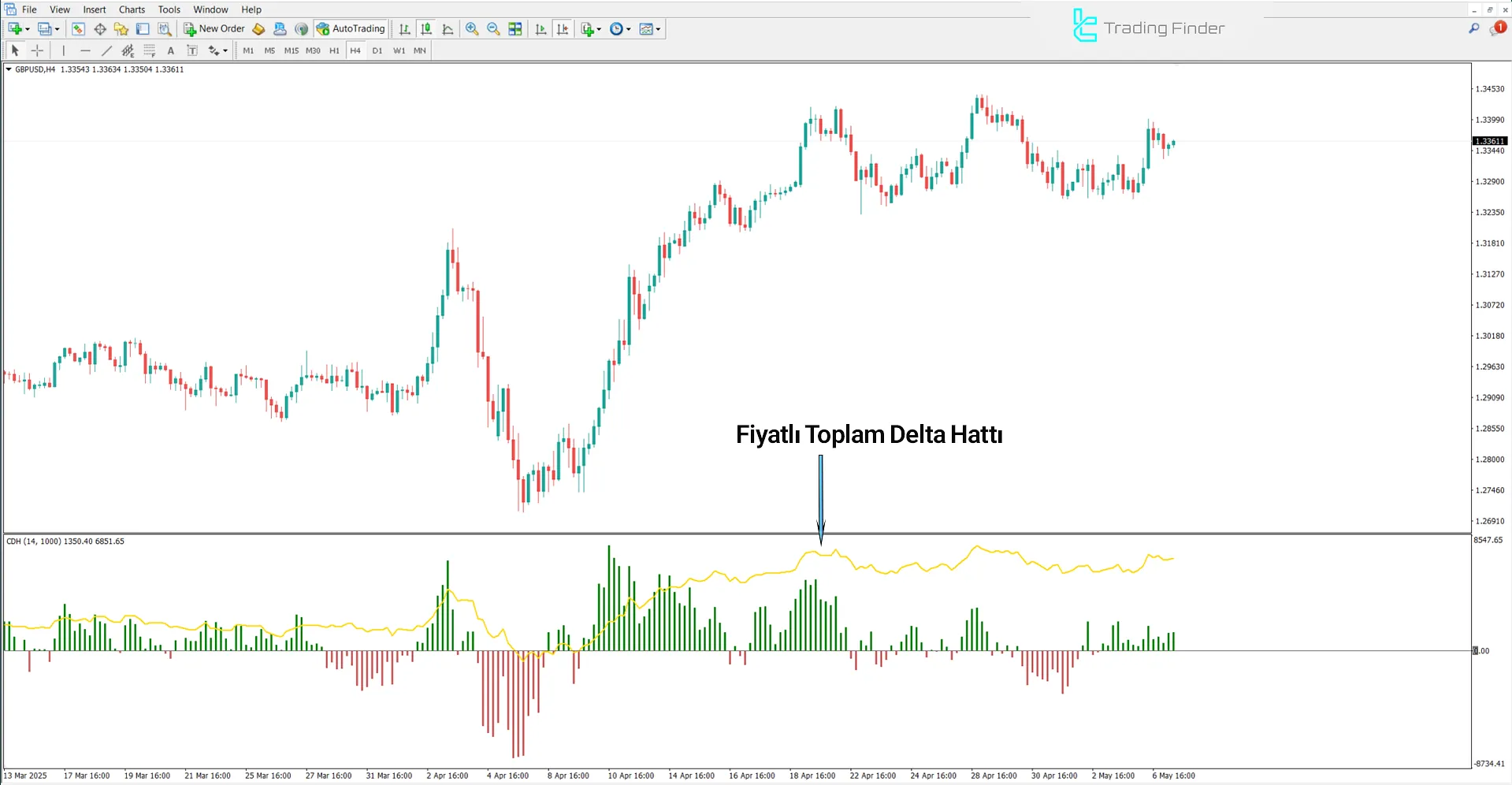
Task: Open the chart templates icon
Action: [x=646, y=29]
